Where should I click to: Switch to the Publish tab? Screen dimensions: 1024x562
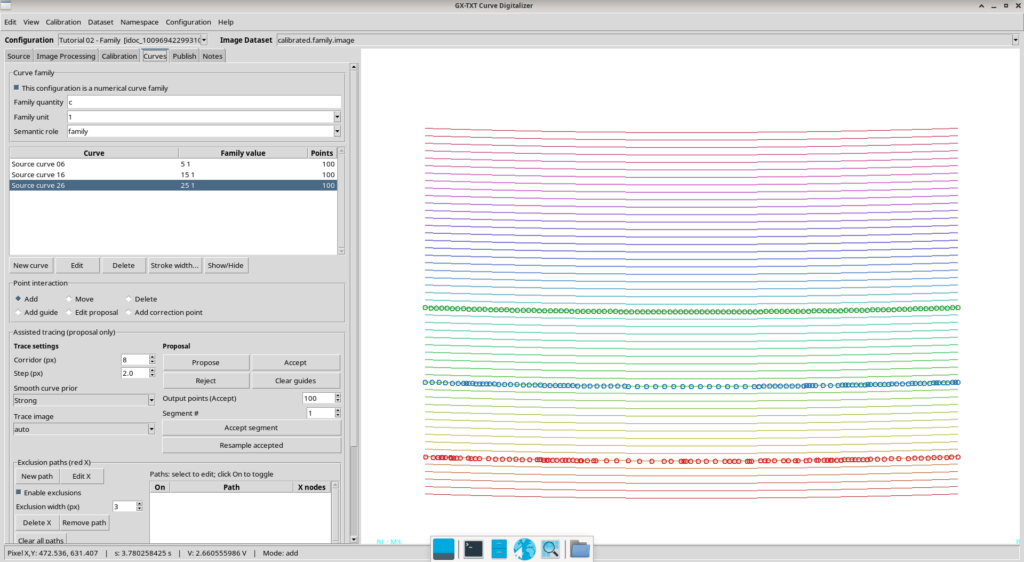(x=184, y=56)
